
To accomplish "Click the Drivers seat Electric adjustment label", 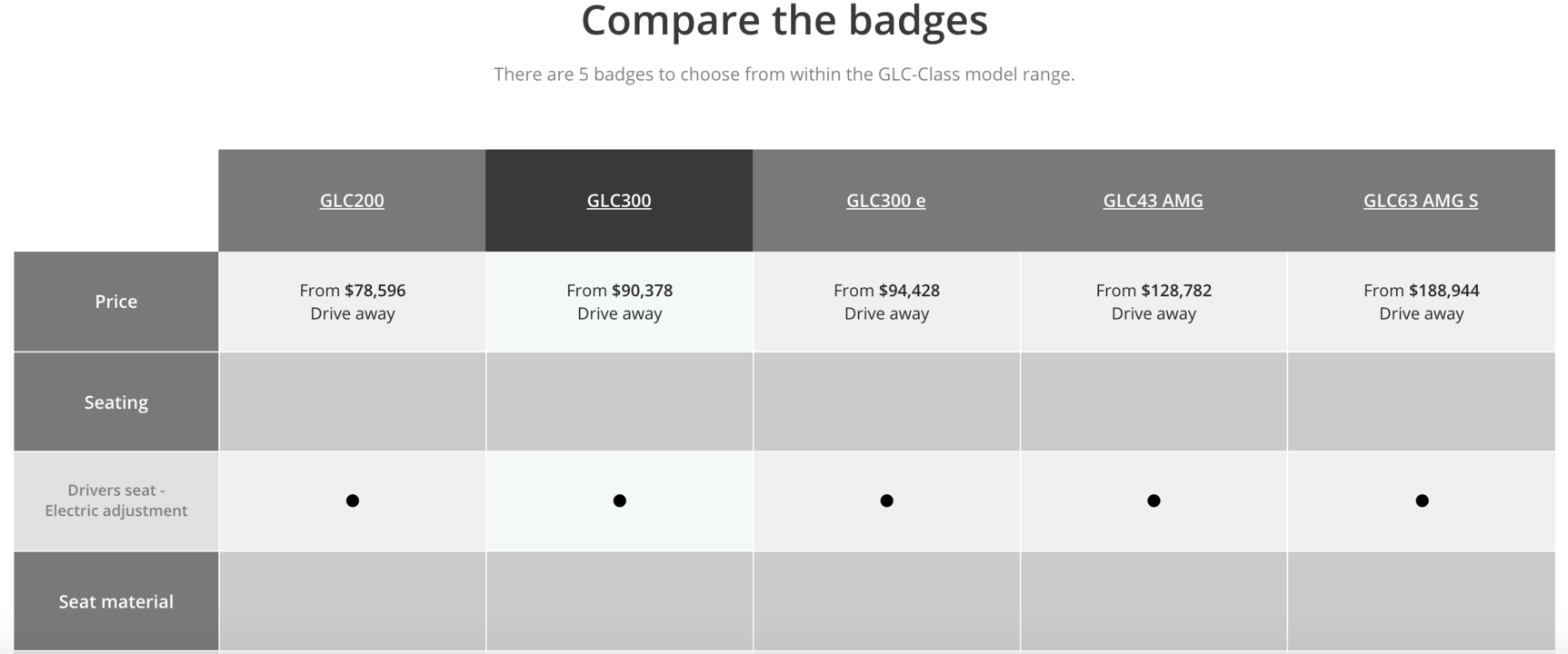I will pos(116,500).
